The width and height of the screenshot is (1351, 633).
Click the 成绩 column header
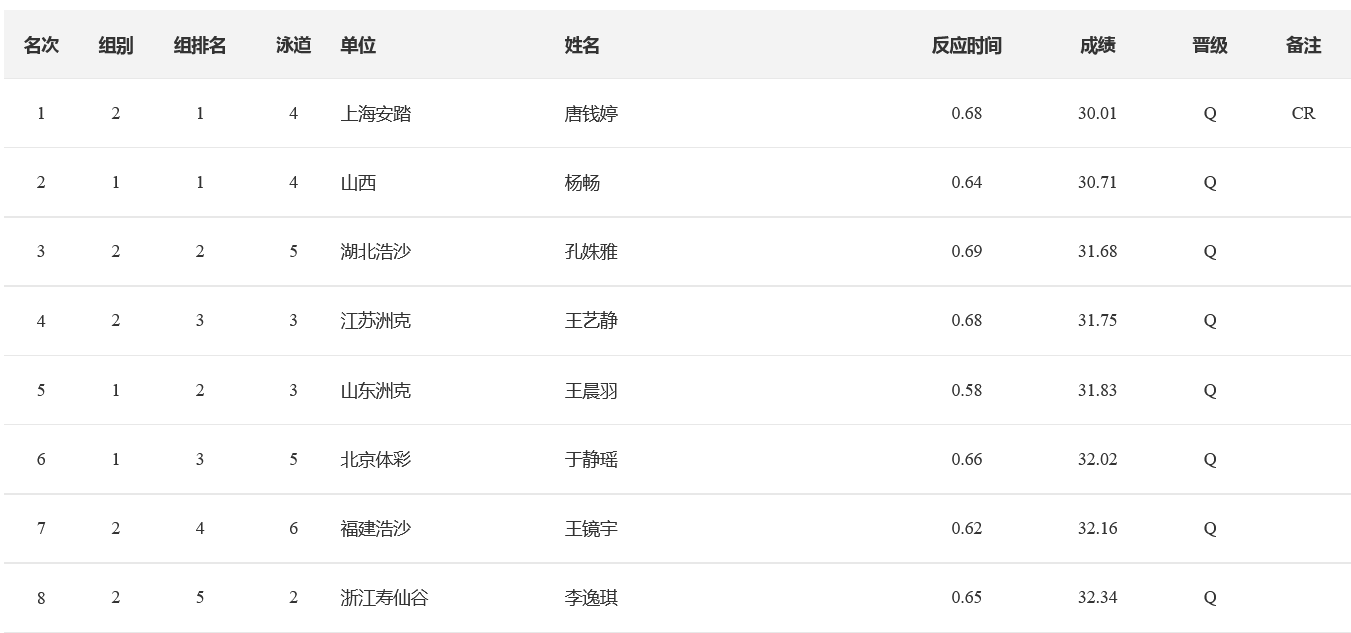(x=1097, y=45)
